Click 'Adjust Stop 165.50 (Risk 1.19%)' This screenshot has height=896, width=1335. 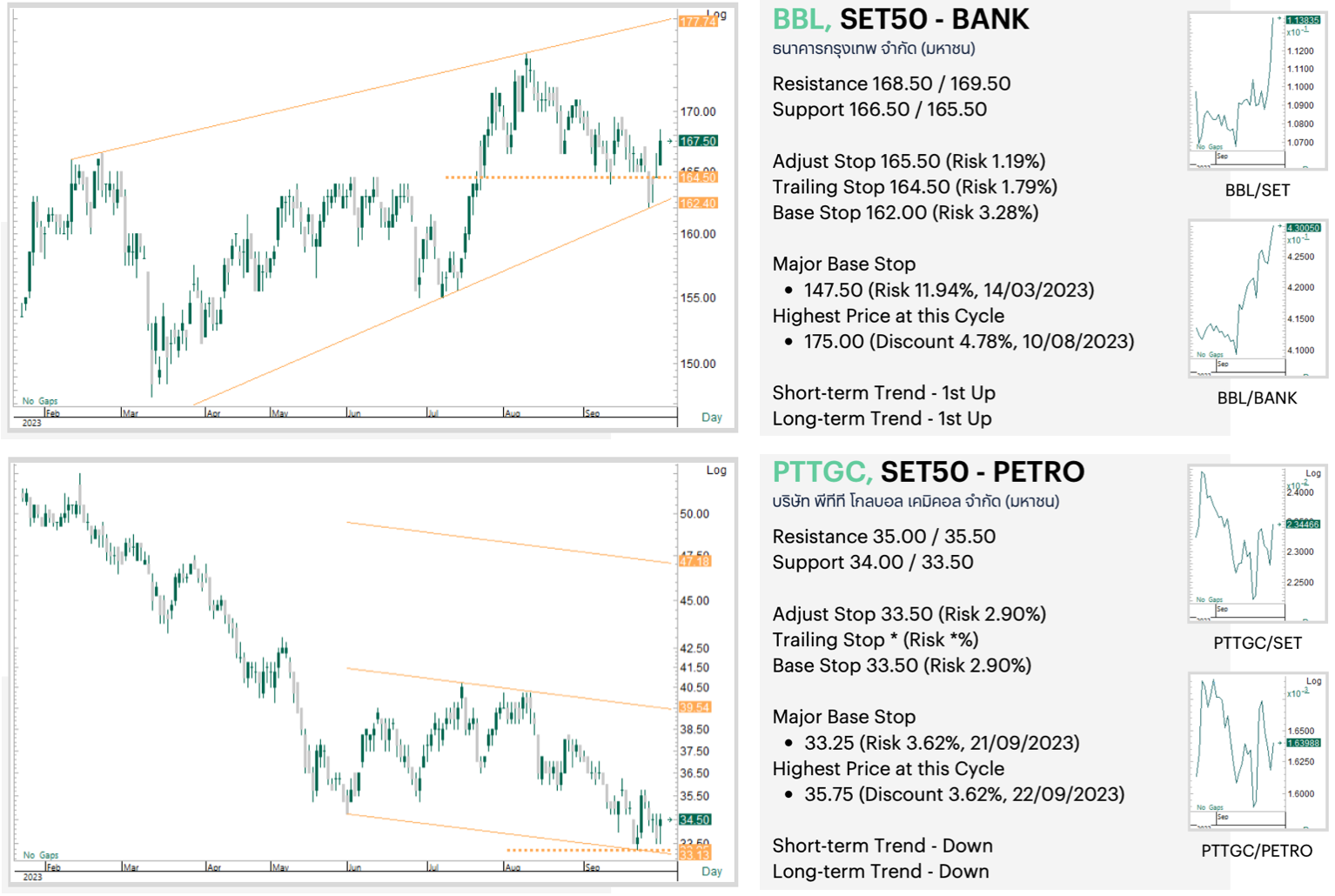pos(909,161)
